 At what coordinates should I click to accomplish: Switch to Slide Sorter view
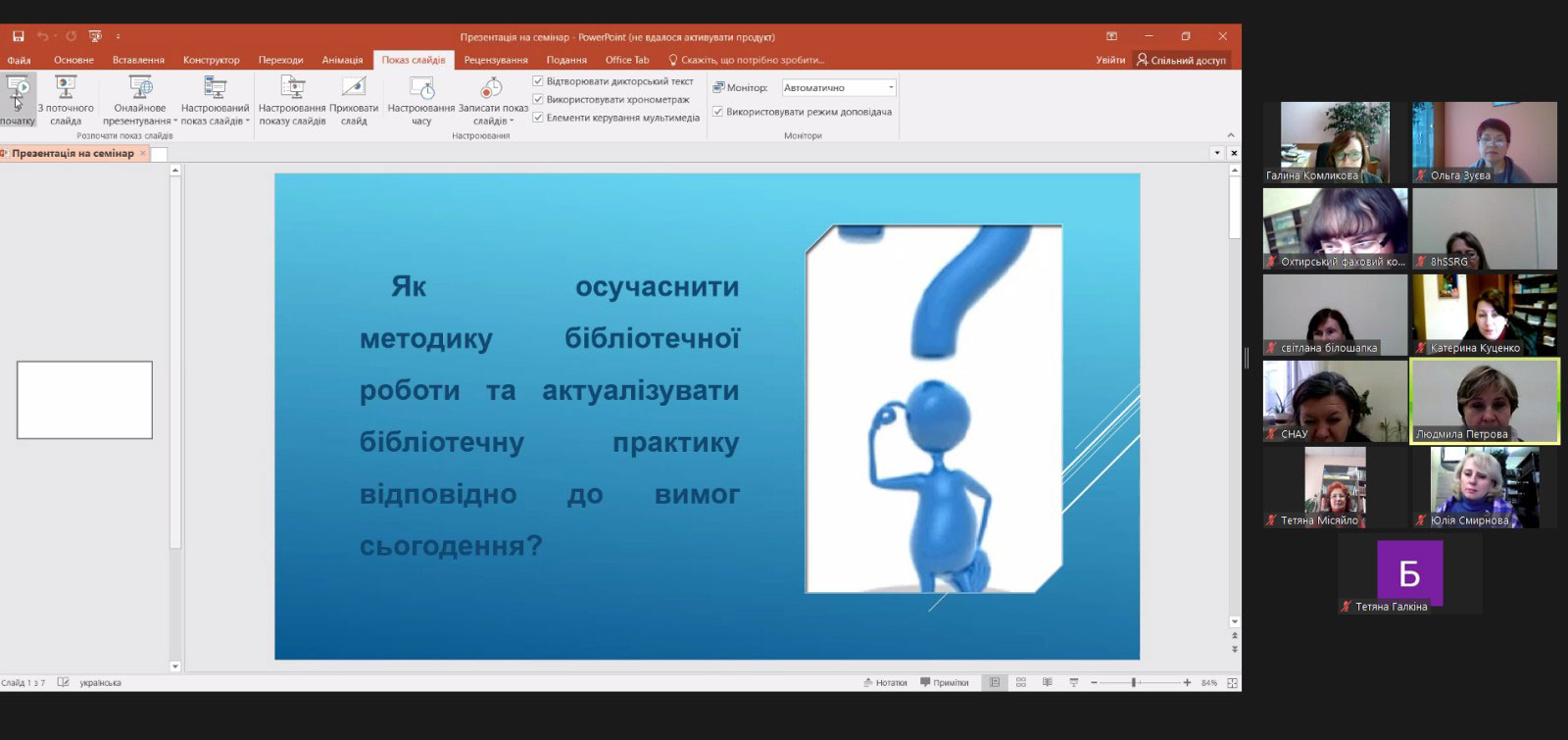pyautogui.click(x=1021, y=682)
